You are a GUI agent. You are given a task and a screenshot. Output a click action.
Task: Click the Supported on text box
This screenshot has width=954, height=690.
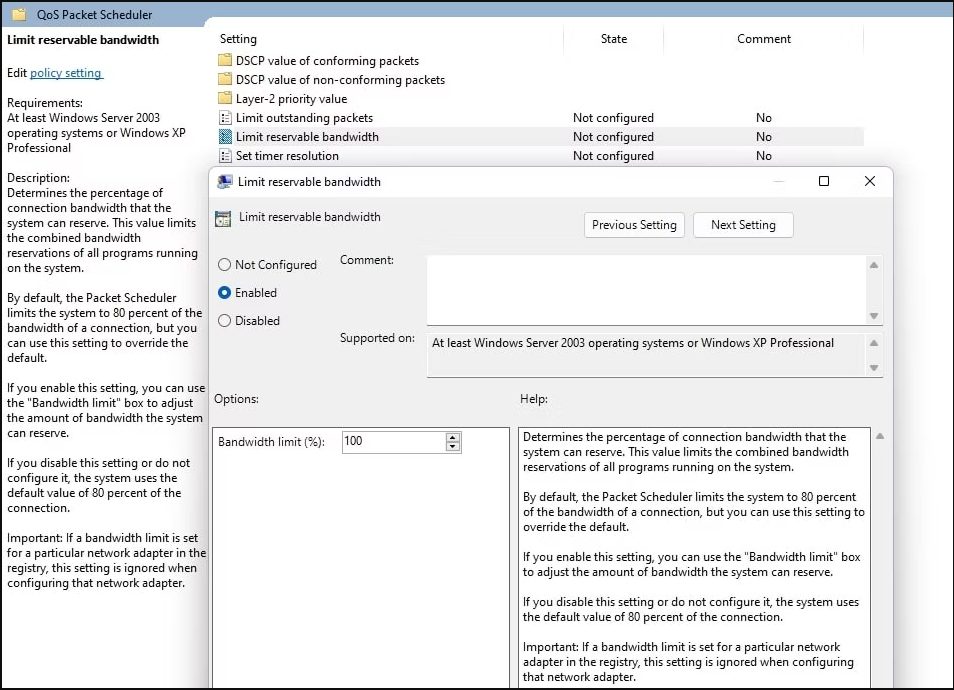[646, 355]
